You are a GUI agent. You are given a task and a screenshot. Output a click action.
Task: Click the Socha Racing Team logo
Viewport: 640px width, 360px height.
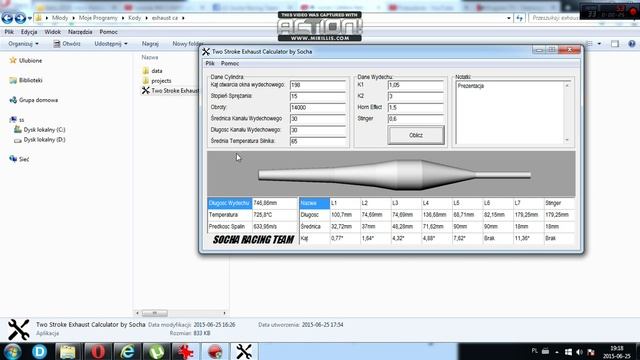(253, 240)
